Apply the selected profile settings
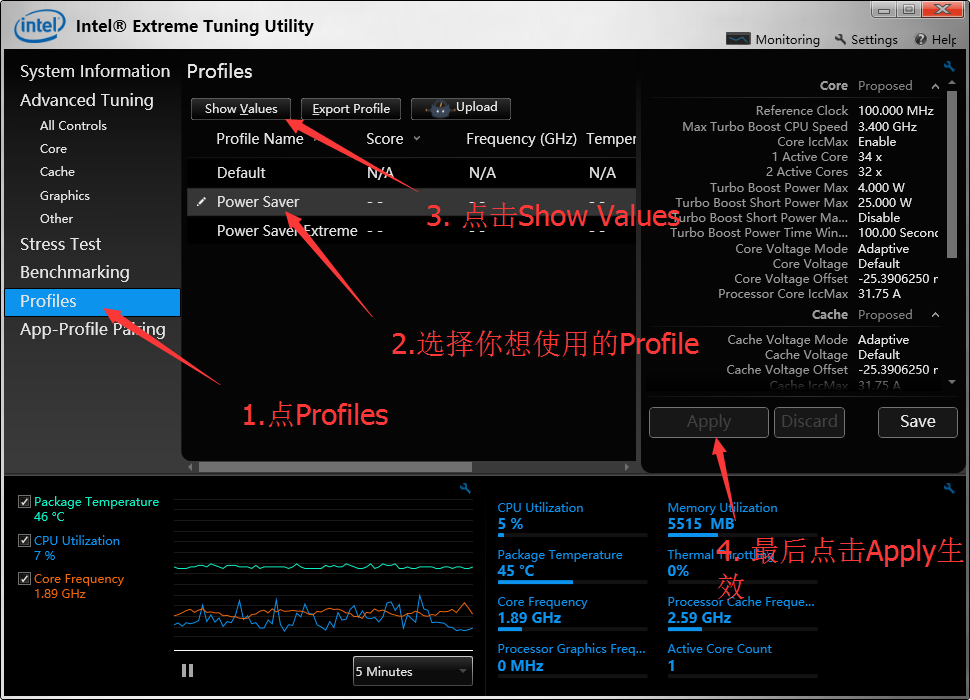The width and height of the screenshot is (970, 700). pyautogui.click(x=708, y=422)
